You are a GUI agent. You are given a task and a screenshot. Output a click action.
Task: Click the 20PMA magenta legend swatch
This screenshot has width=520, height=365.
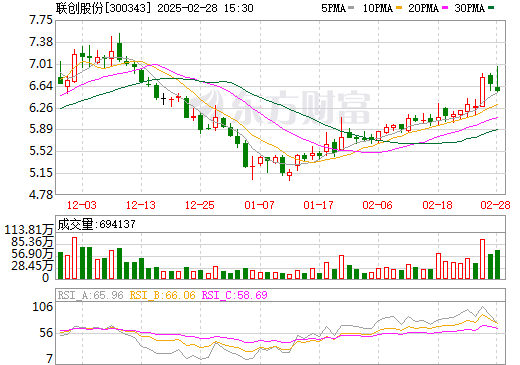[x=445, y=8]
